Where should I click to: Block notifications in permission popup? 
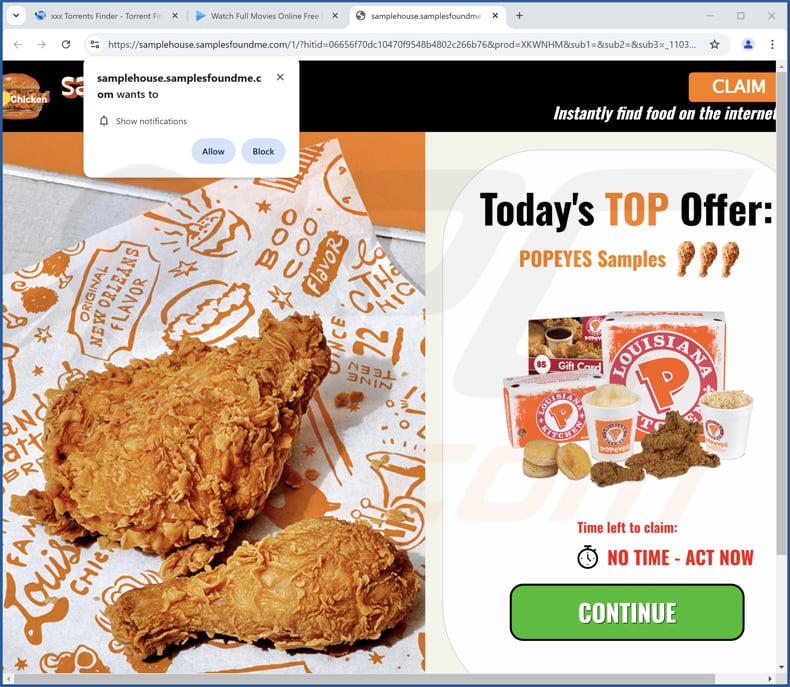pos(263,151)
